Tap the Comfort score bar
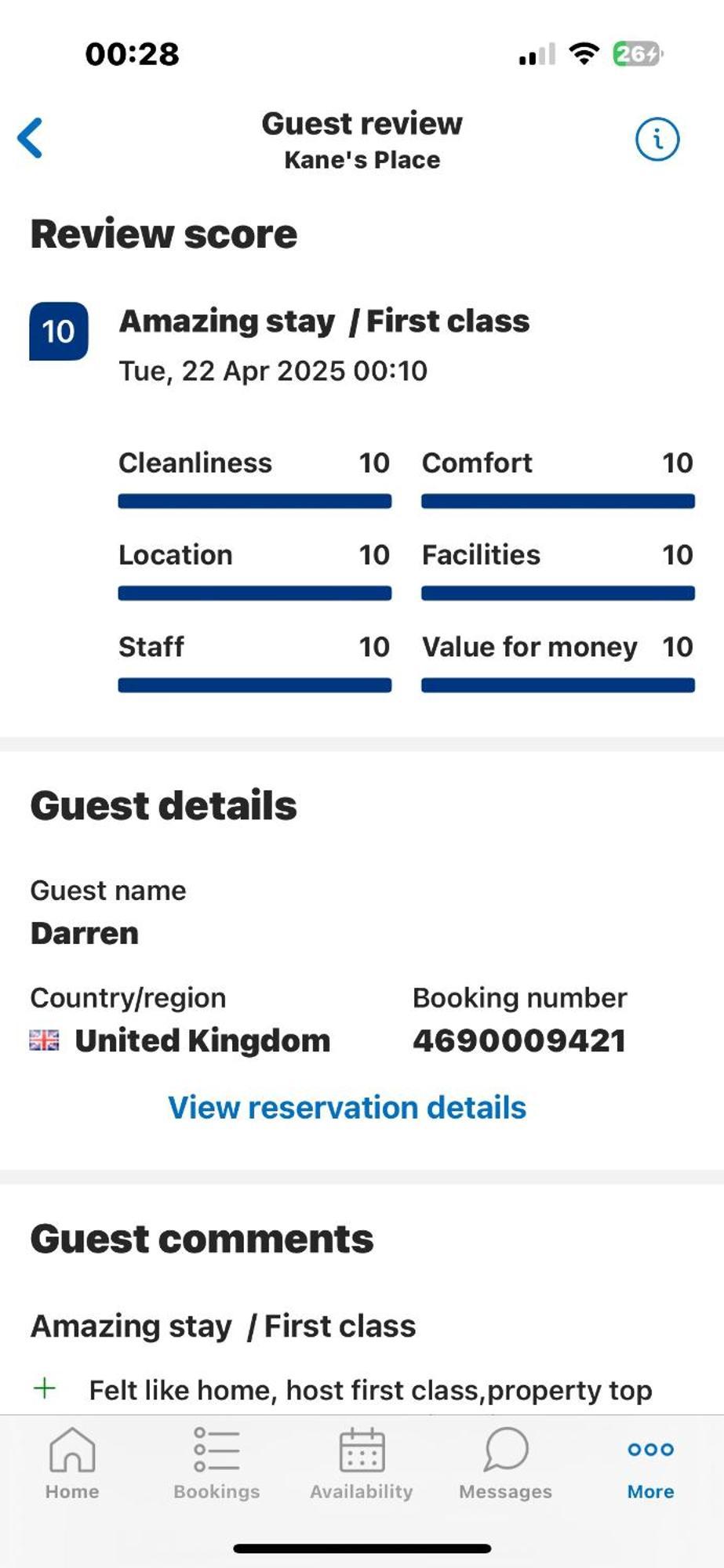The image size is (724, 1568). pos(558,501)
